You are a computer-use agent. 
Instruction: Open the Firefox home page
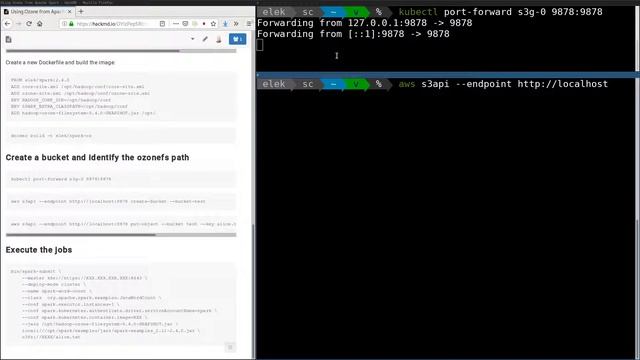[40, 24]
